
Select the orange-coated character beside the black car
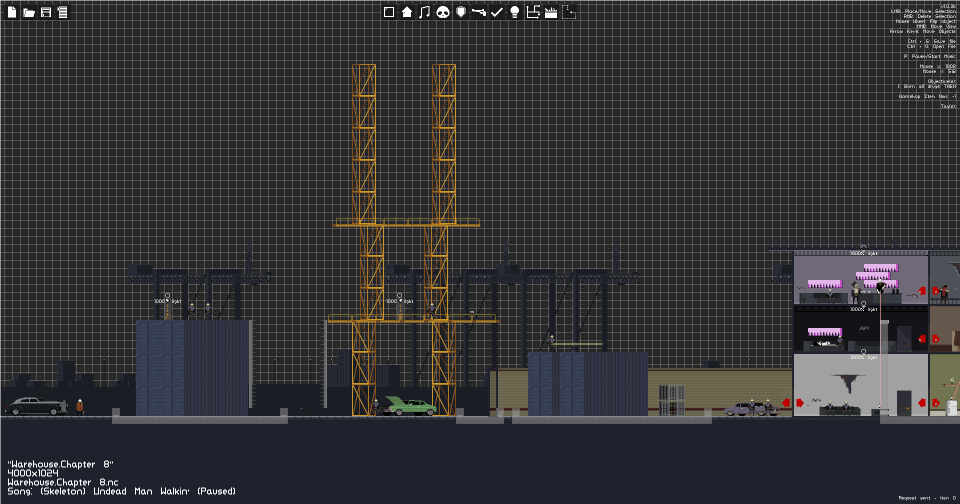pos(80,407)
